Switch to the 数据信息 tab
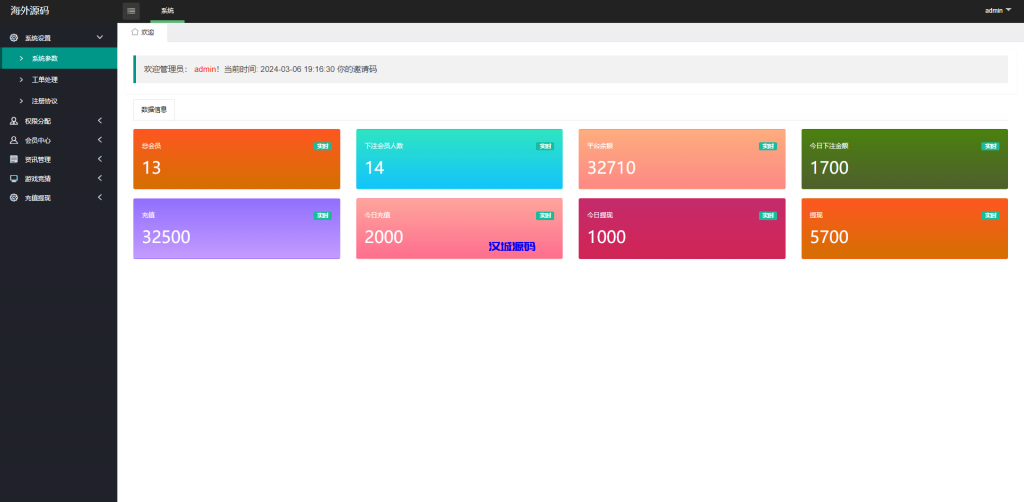The width and height of the screenshot is (1024, 502). pos(154,109)
